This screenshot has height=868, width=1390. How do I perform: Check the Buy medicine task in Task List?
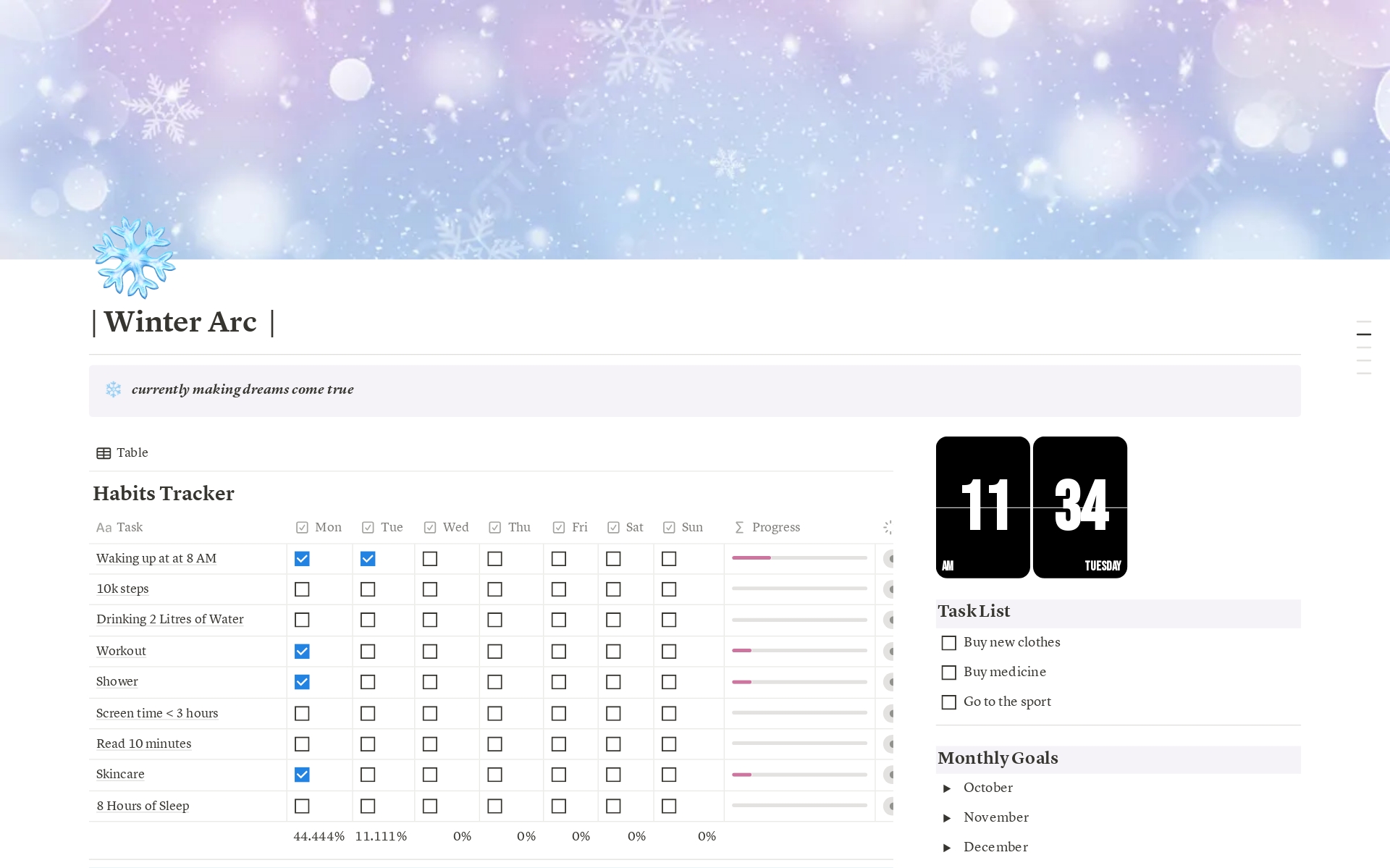click(949, 672)
